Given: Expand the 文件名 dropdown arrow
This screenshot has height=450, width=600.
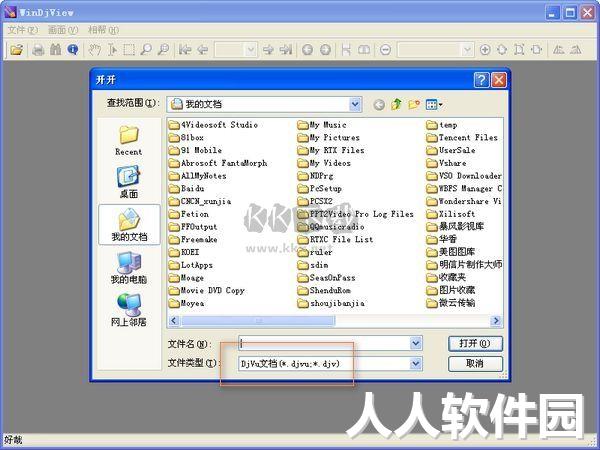Looking at the screenshot, I should pos(416,343).
